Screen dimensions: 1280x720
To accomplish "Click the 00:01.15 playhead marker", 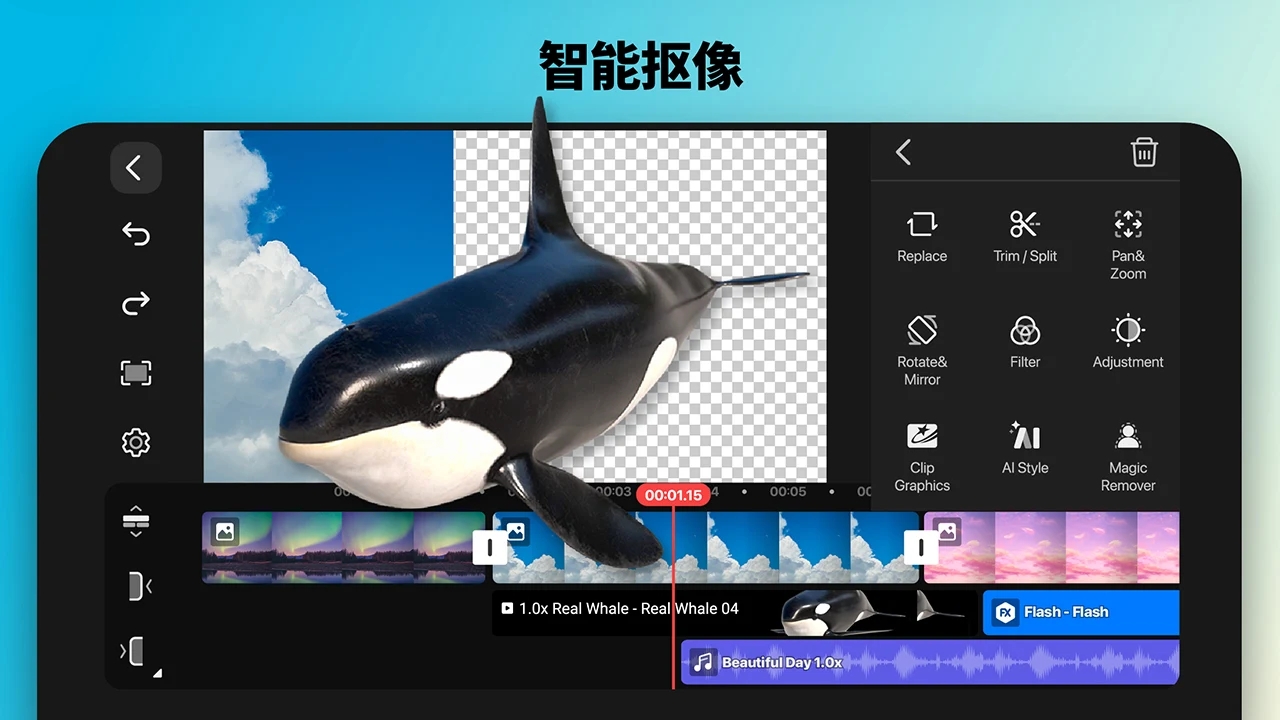I will (673, 495).
